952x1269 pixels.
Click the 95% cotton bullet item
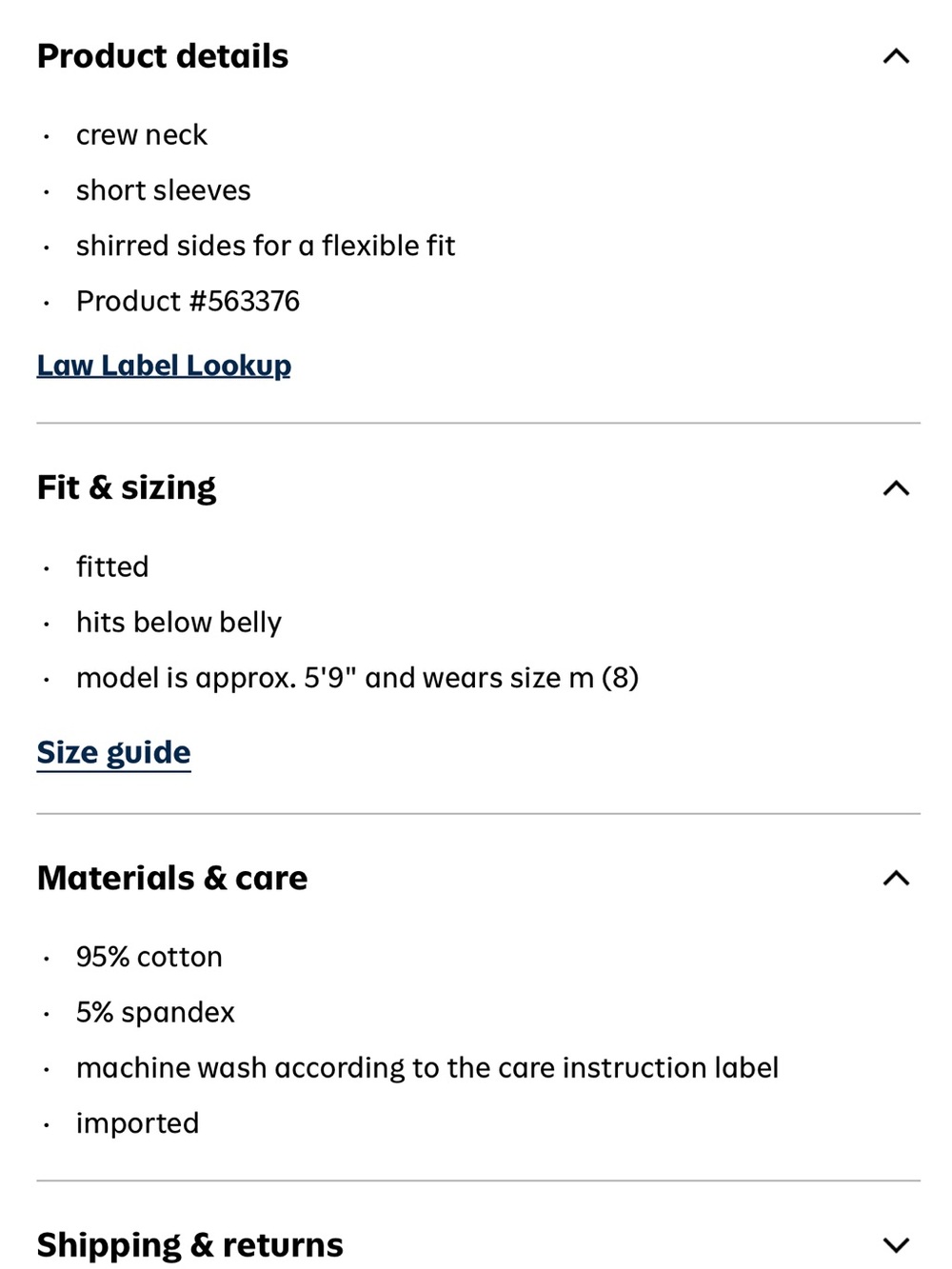tap(149, 957)
